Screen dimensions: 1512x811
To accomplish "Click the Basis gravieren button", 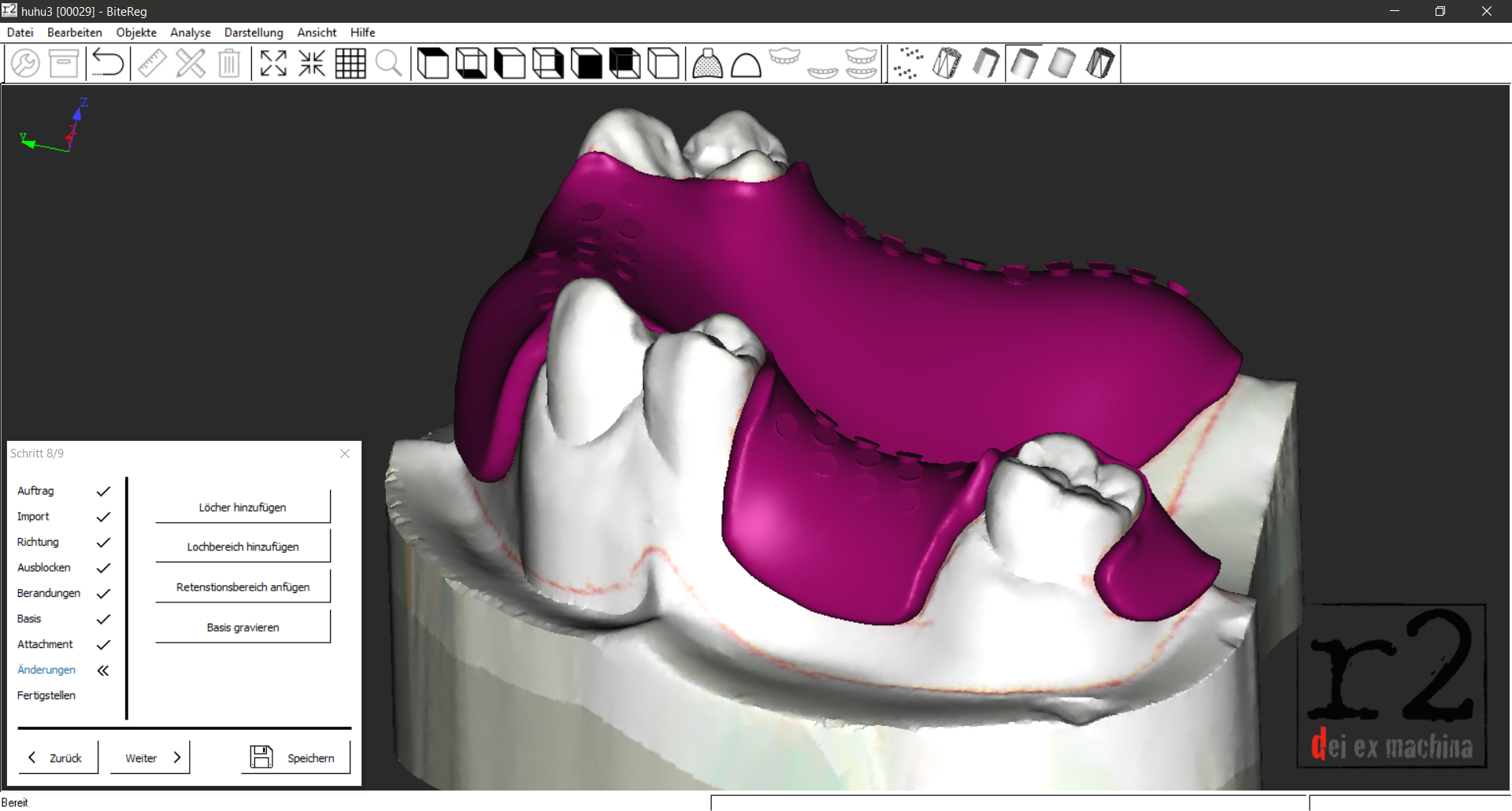I will (243, 628).
